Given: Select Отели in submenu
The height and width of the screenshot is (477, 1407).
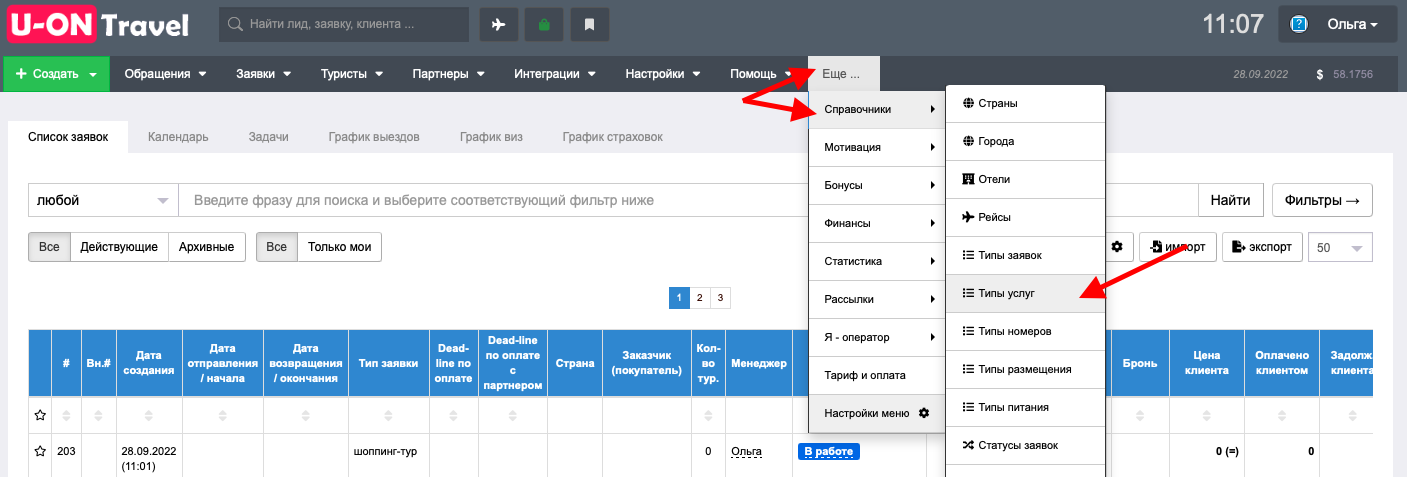Looking at the screenshot, I should pos(1025,180).
